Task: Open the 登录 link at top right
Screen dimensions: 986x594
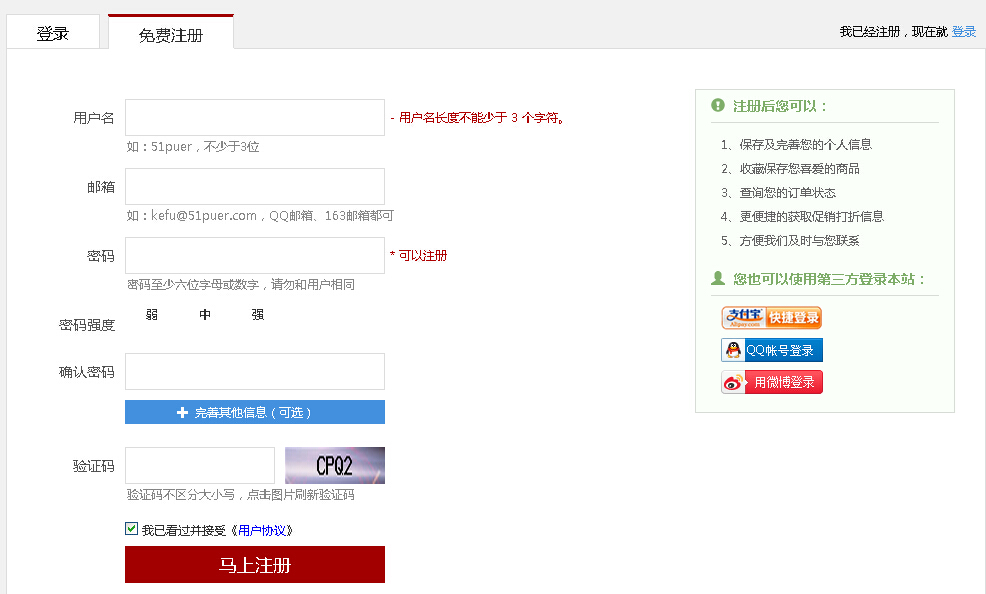Action: coord(963,31)
